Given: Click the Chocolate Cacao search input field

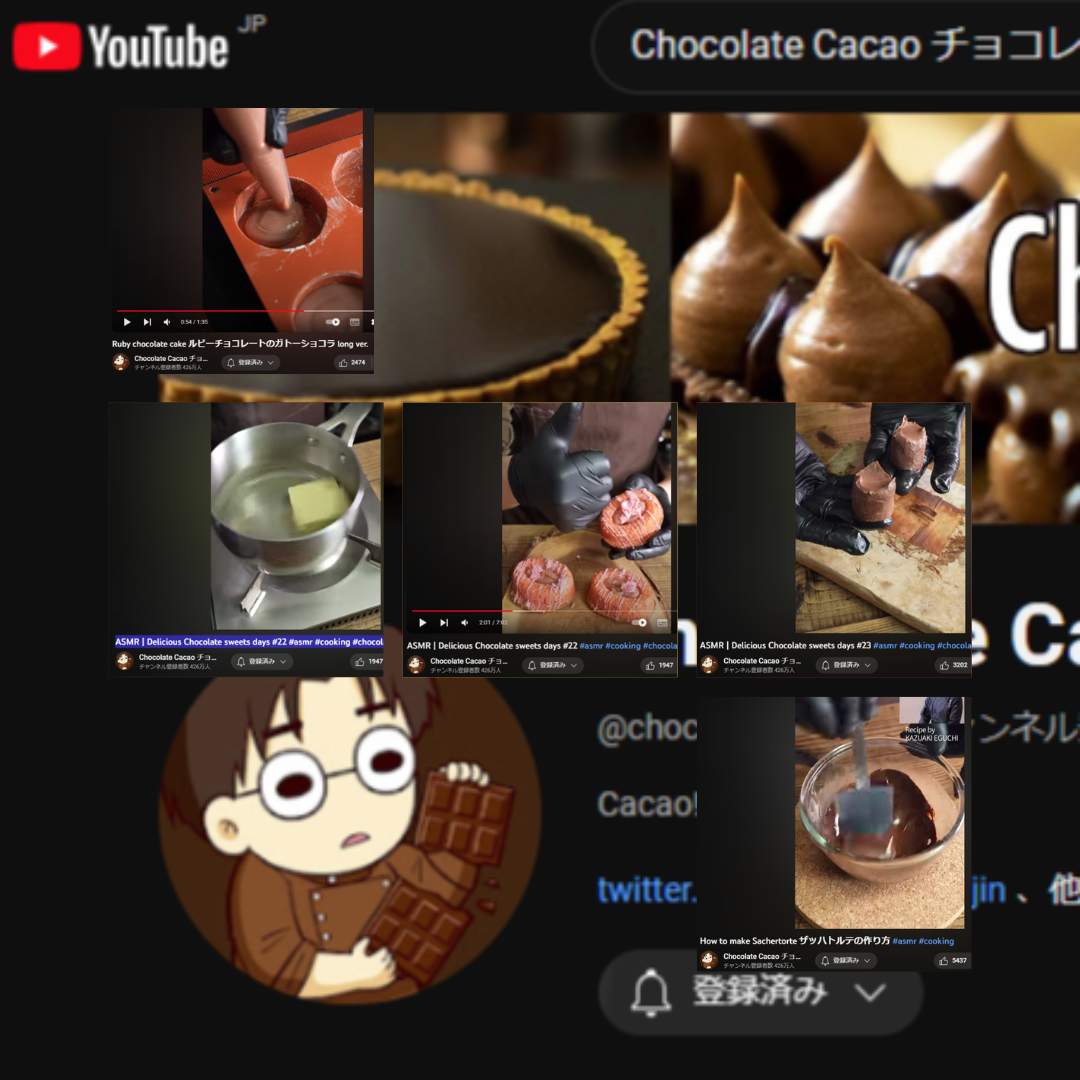Looking at the screenshot, I should point(836,45).
